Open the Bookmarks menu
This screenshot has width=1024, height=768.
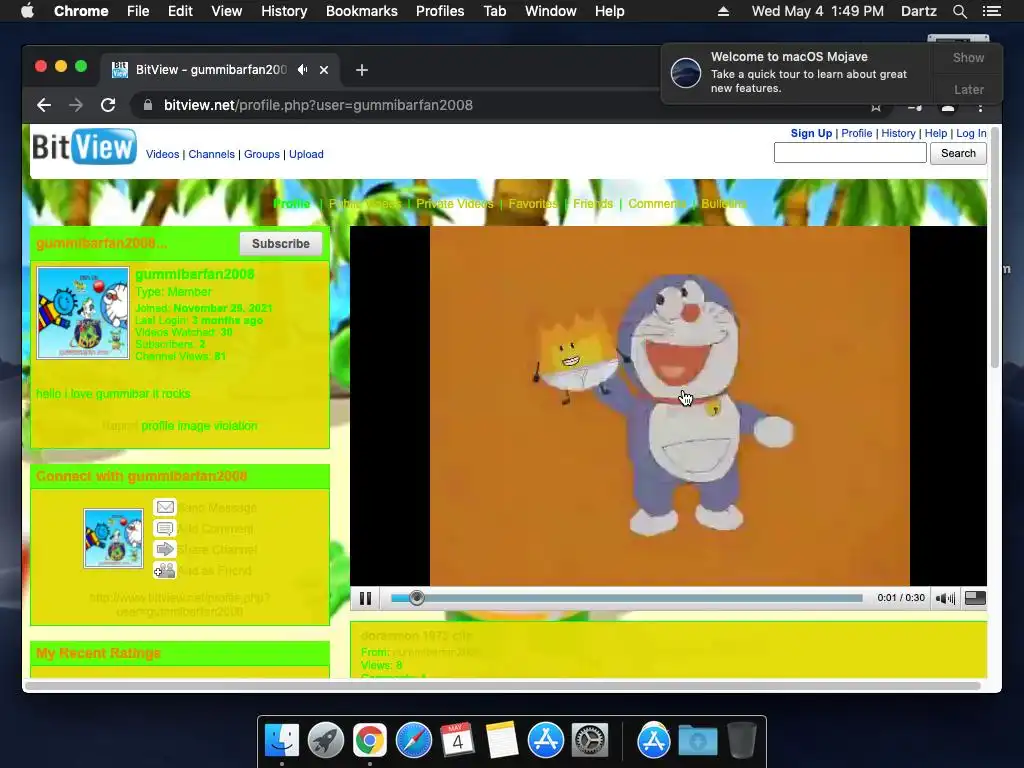coord(362,11)
